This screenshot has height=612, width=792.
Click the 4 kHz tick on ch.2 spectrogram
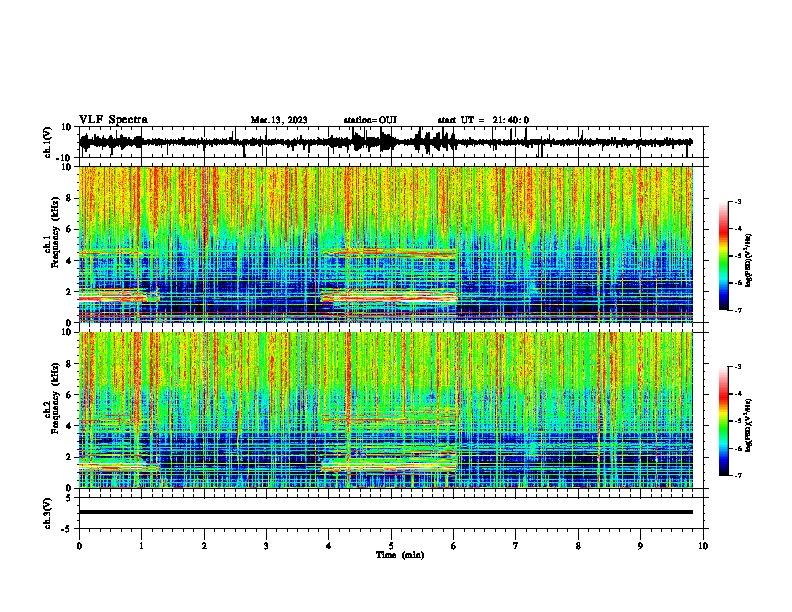click(69, 426)
